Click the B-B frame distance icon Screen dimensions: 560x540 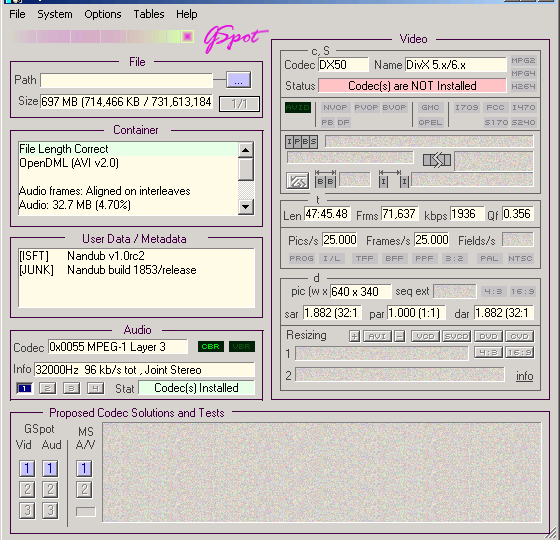325,179
